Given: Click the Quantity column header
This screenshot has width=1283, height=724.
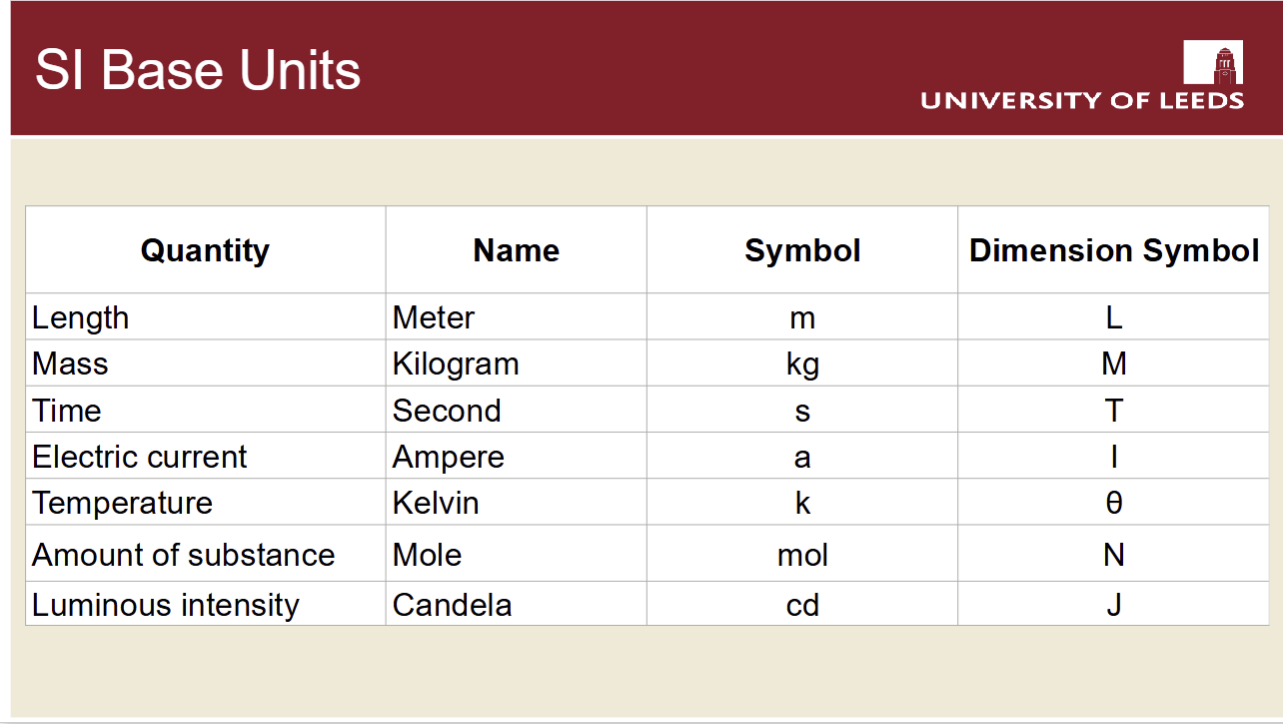Looking at the screenshot, I should (205, 250).
